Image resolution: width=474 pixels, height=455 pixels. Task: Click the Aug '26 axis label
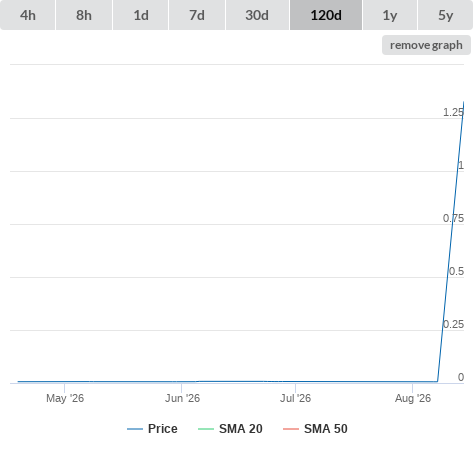(413, 398)
